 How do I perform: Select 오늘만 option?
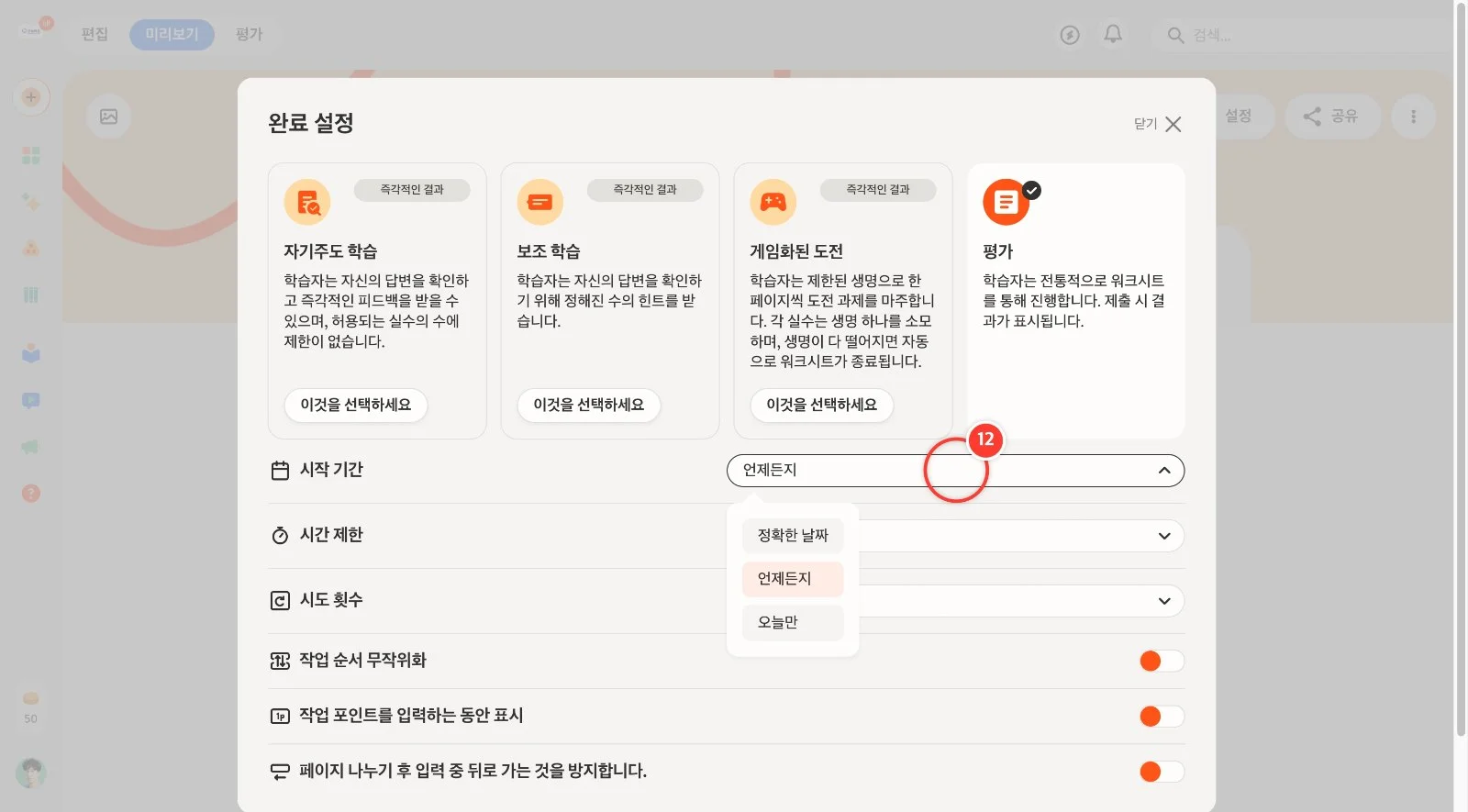point(793,622)
